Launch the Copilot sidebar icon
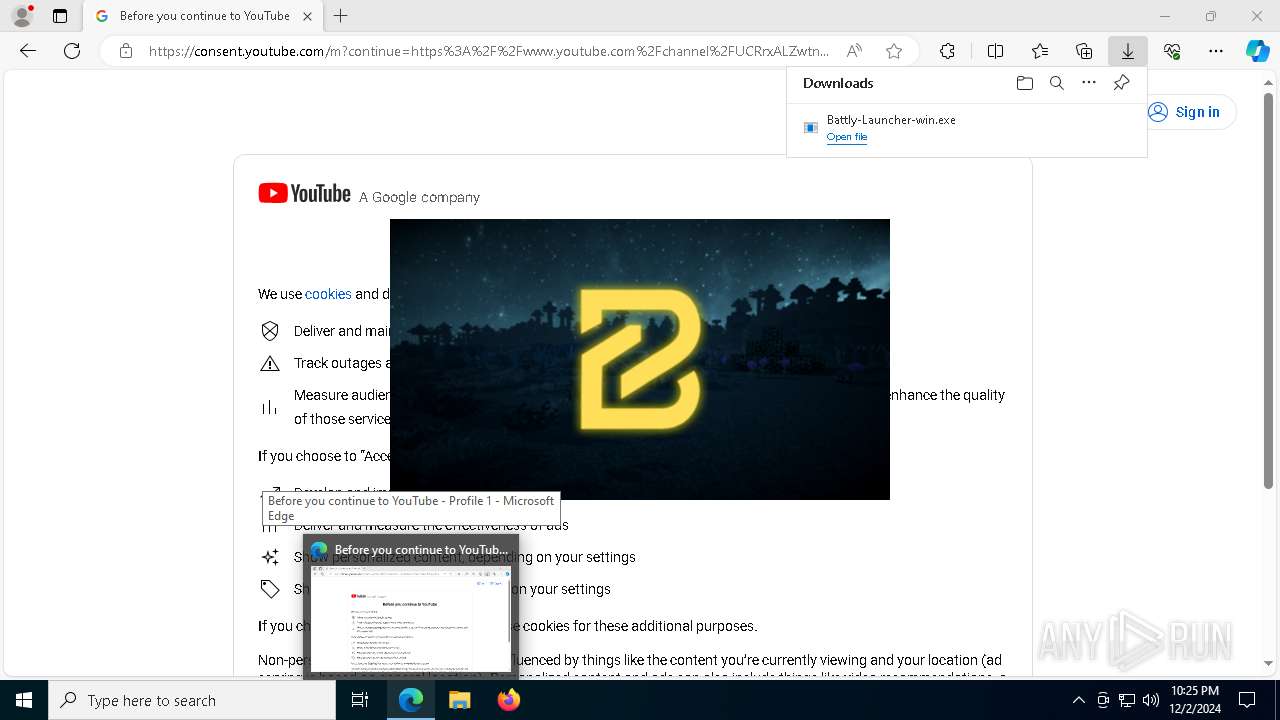Viewport: 1280px width, 720px height. pyautogui.click(x=1257, y=51)
